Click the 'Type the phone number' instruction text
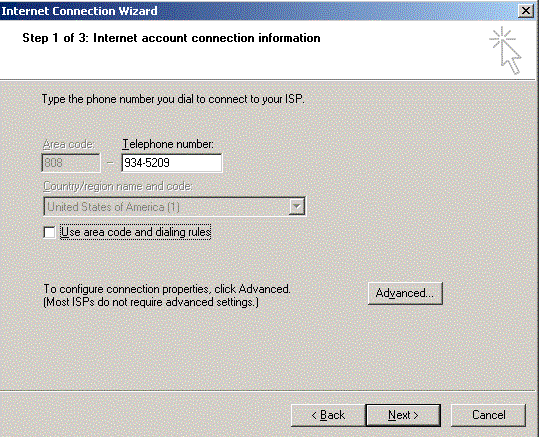Screen dimensions: 539x437 tap(173, 99)
